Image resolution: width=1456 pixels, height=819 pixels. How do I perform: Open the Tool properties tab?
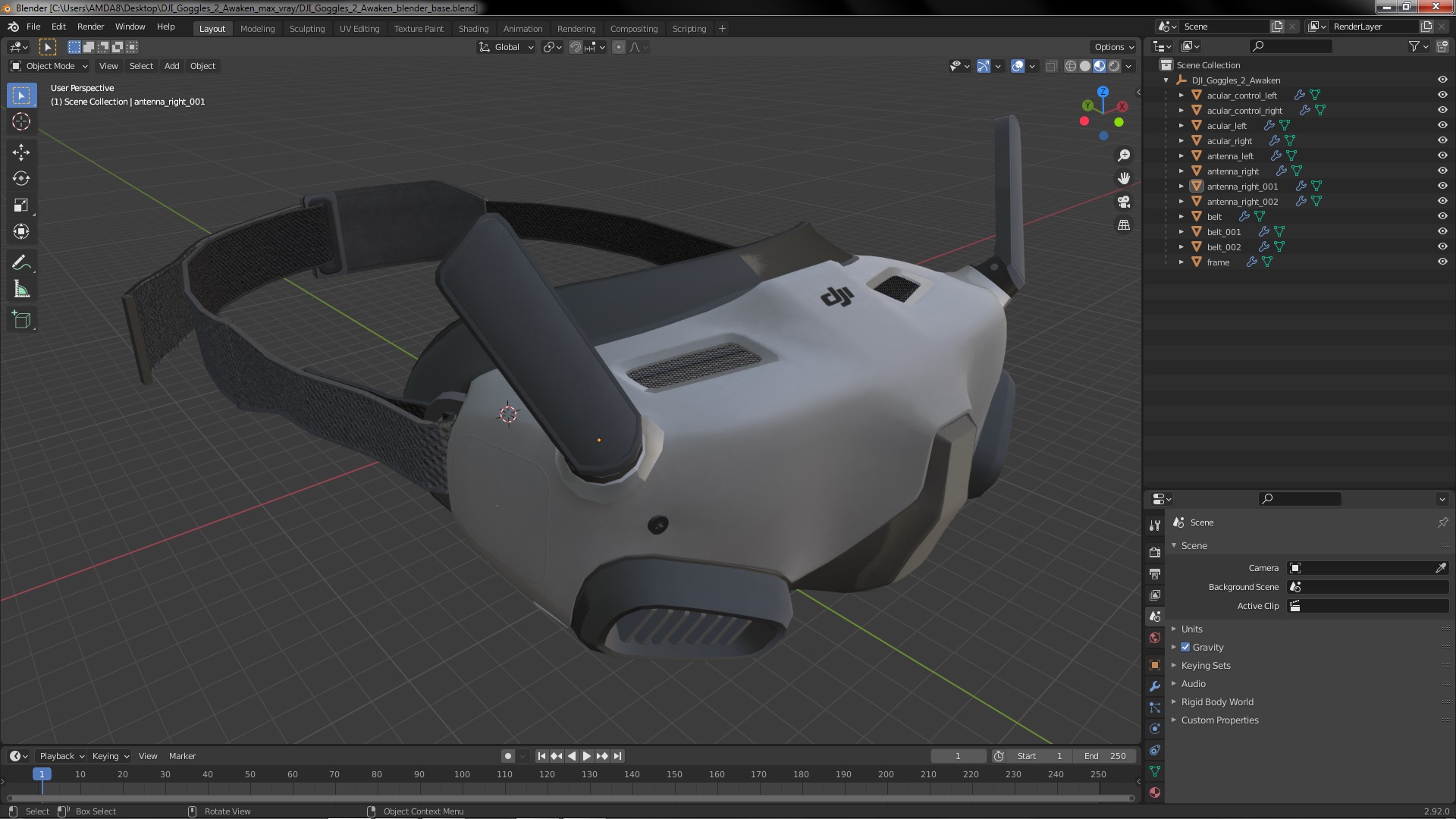coord(1155,525)
